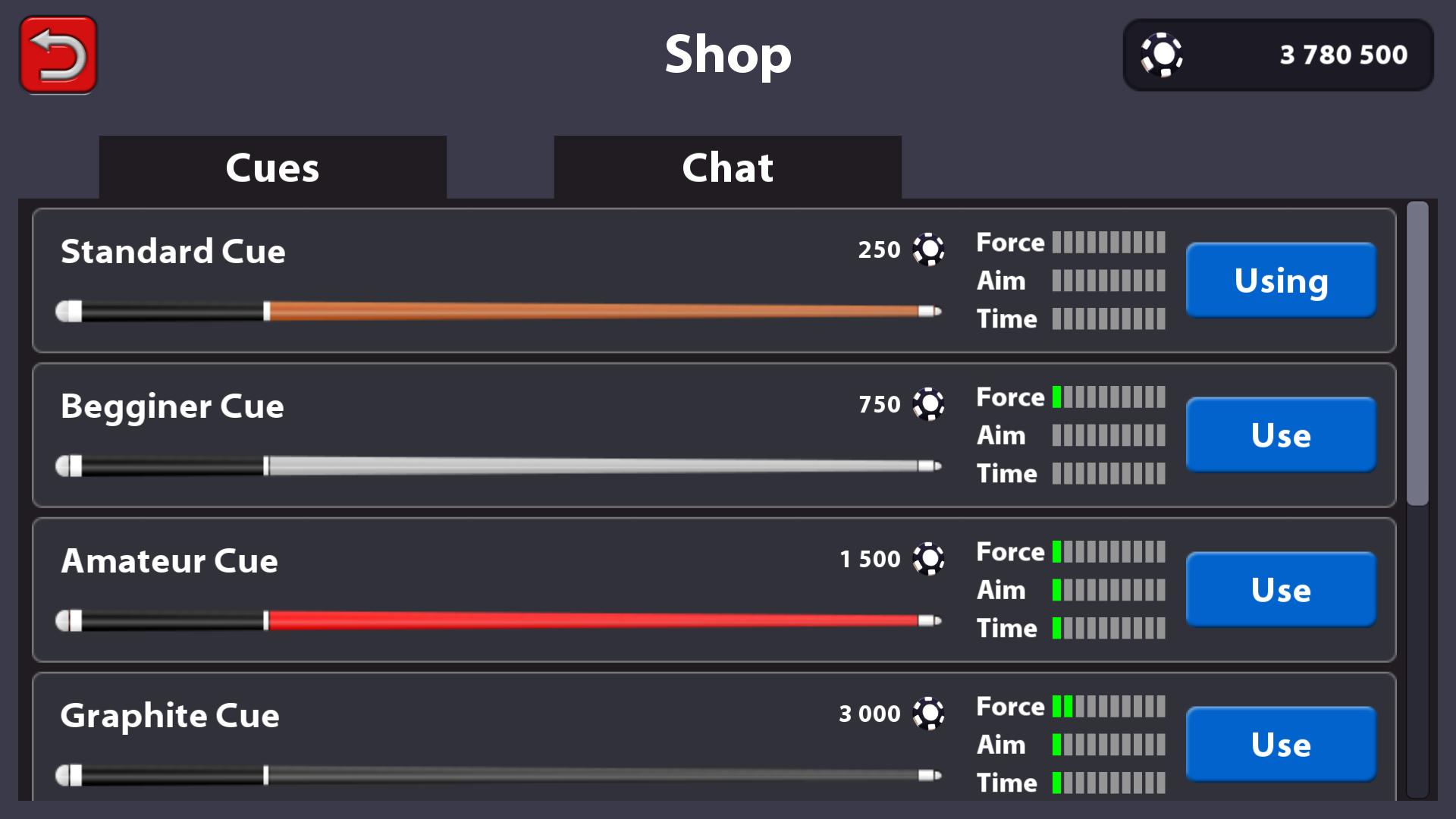Click the 3 780 500 coin balance
The width and height of the screenshot is (1456, 819).
click(1343, 55)
